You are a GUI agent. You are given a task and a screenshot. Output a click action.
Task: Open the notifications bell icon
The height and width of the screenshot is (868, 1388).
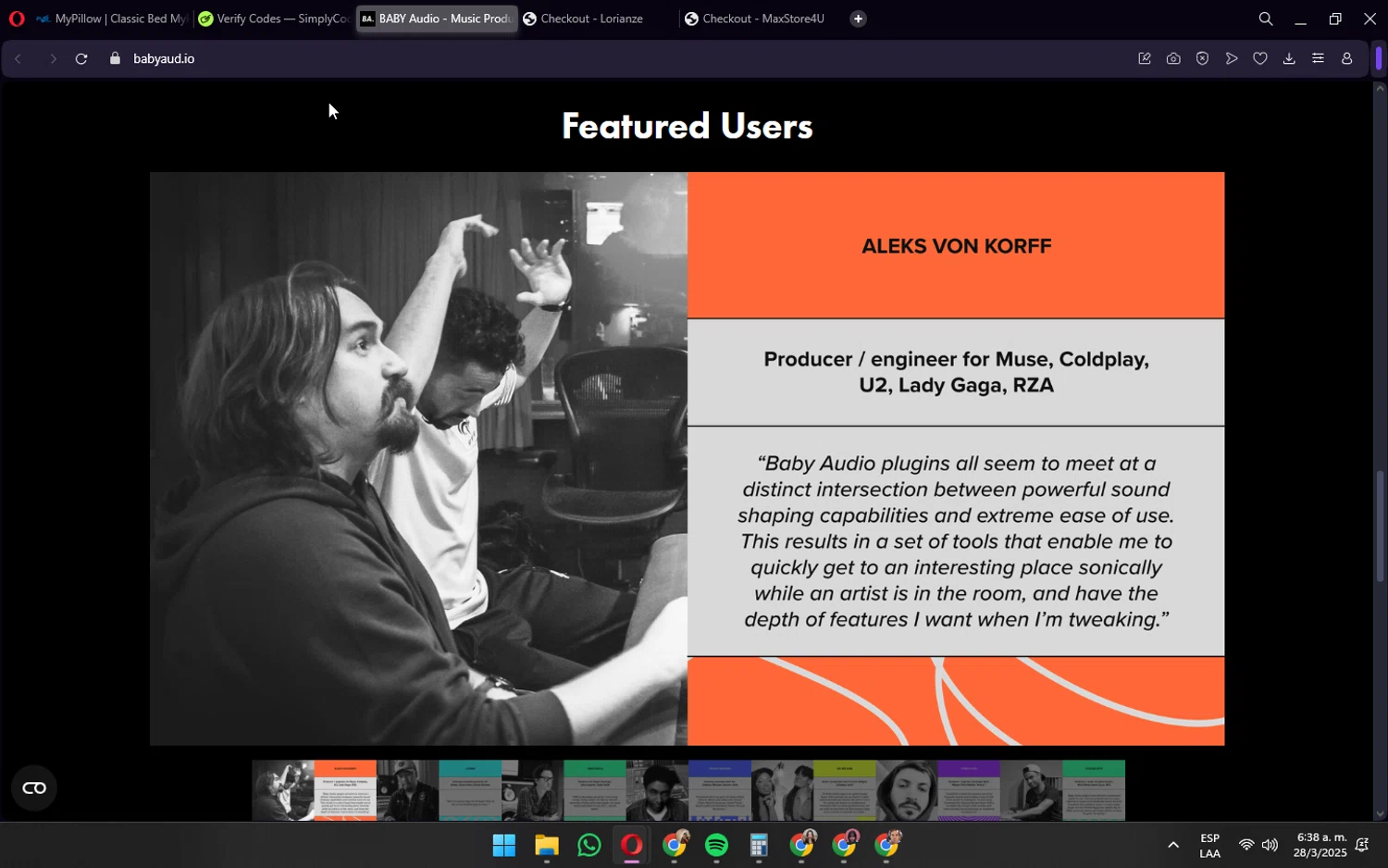pos(1362,845)
